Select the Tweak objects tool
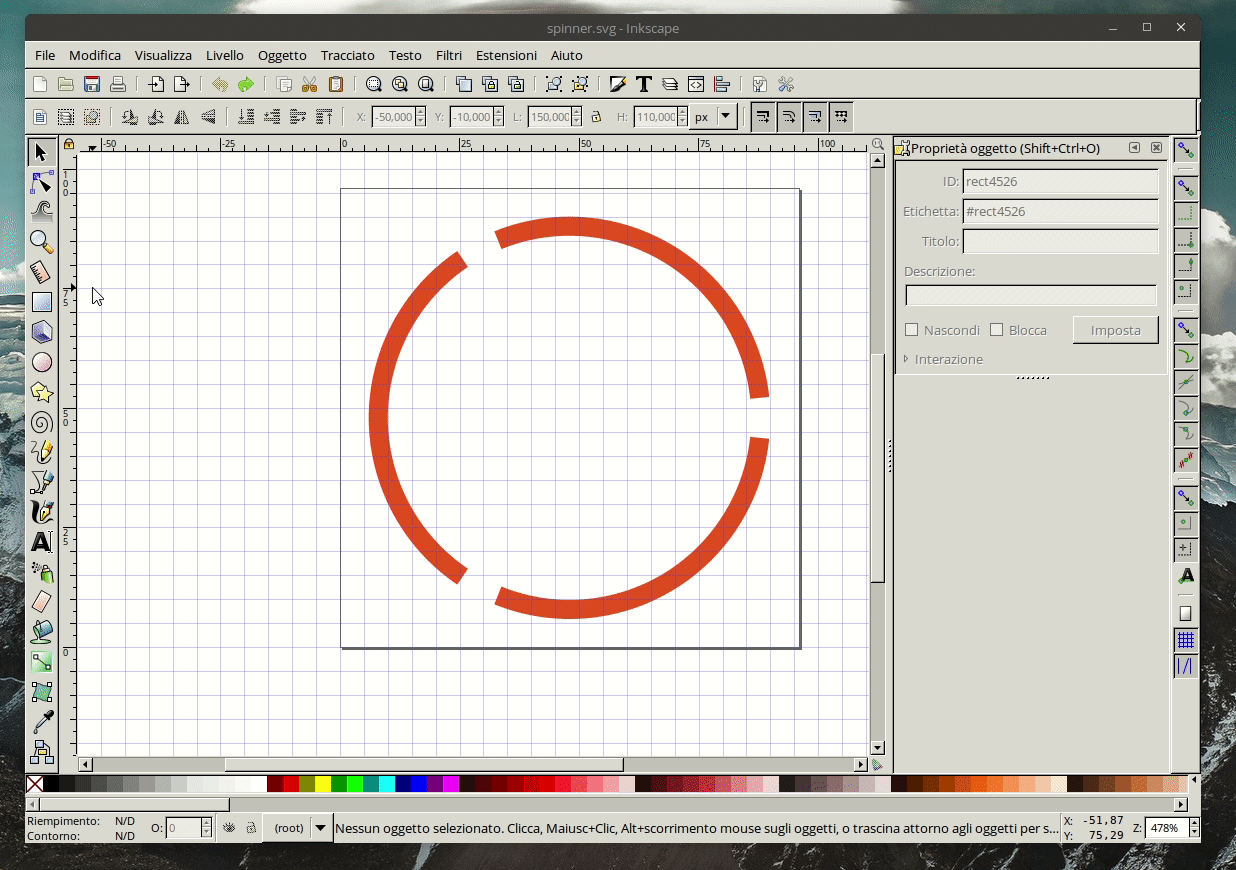 [x=41, y=212]
